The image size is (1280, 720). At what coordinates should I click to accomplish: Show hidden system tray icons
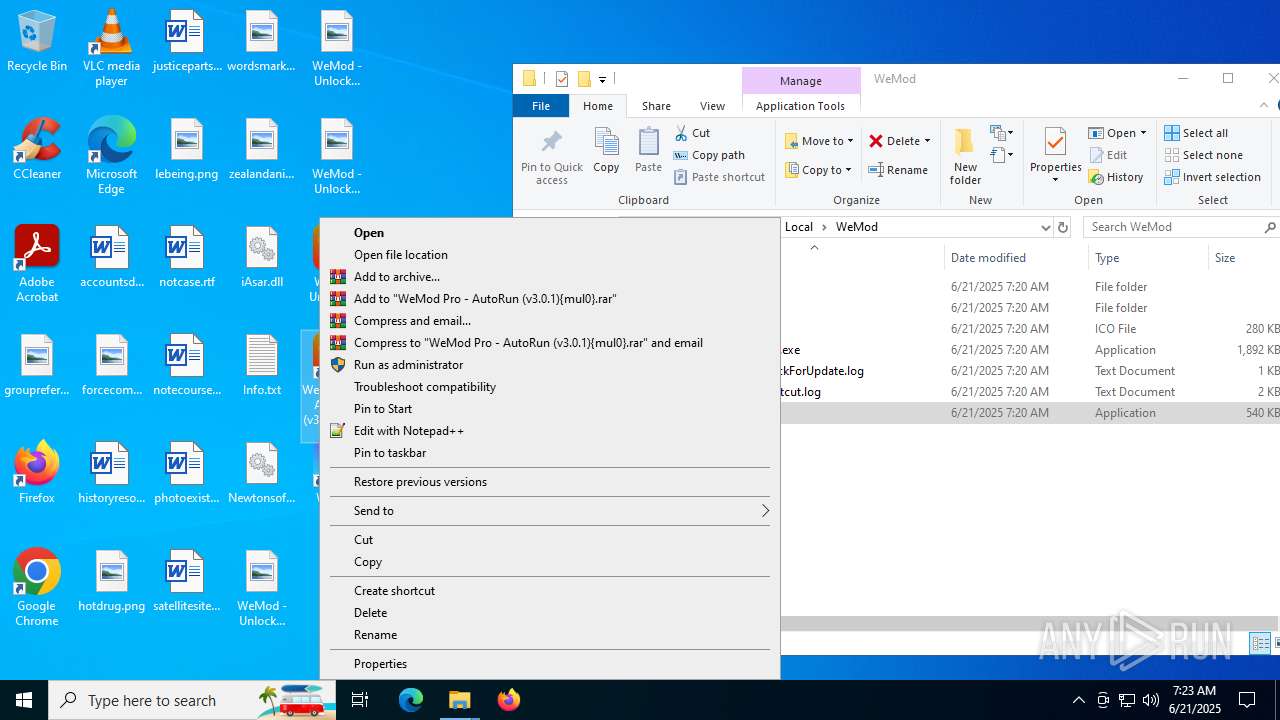click(x=1078, y=700)
